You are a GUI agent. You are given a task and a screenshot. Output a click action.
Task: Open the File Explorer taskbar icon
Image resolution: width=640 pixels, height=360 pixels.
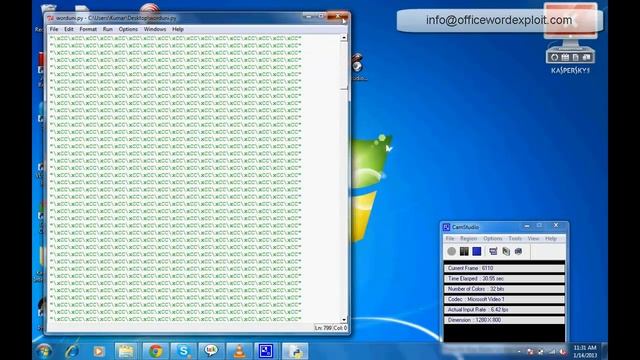tap(126, 351)
